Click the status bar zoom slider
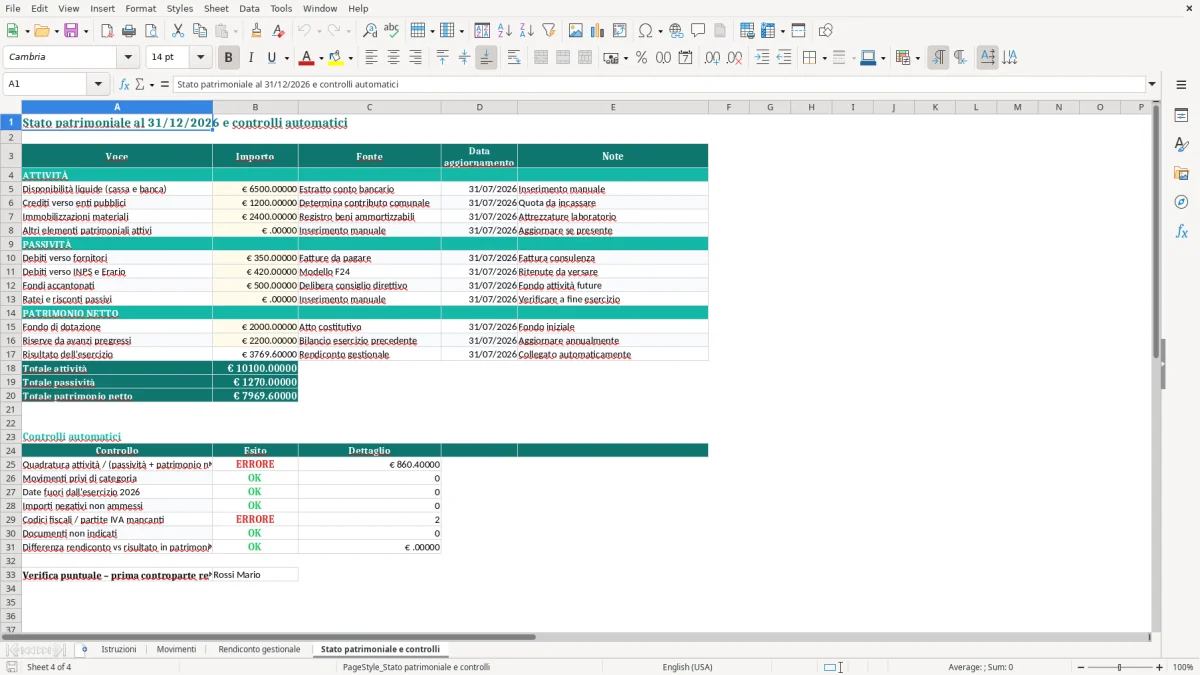Viewport: 1200px width, 675px height. (x=1119, y=667)
